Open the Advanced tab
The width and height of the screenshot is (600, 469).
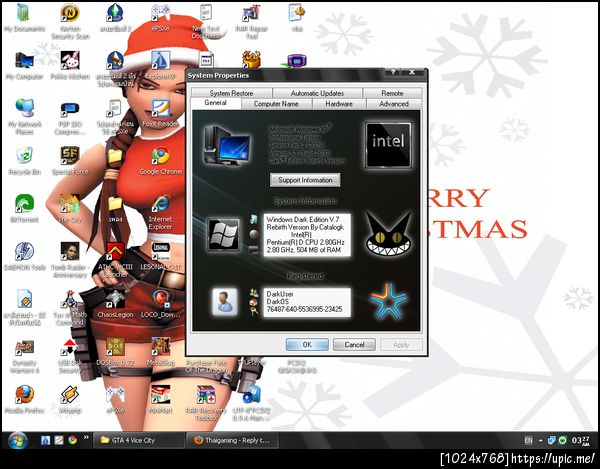(x=394, y=104)
